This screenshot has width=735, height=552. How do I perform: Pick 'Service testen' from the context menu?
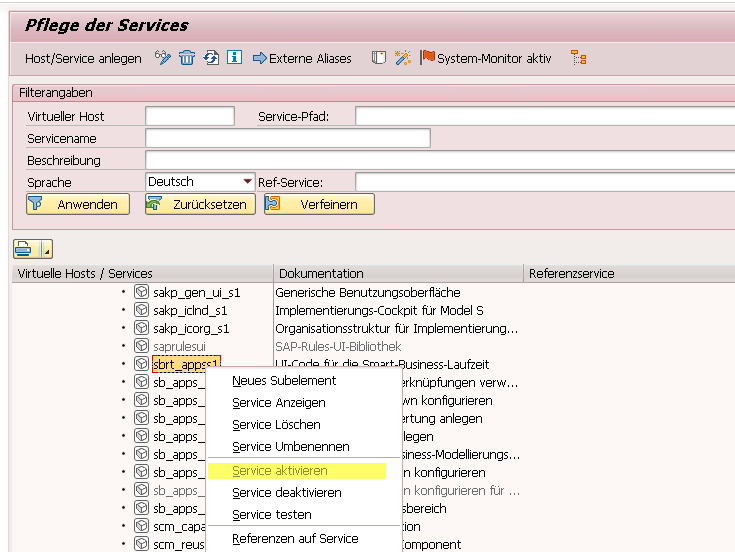click(272, 515)
